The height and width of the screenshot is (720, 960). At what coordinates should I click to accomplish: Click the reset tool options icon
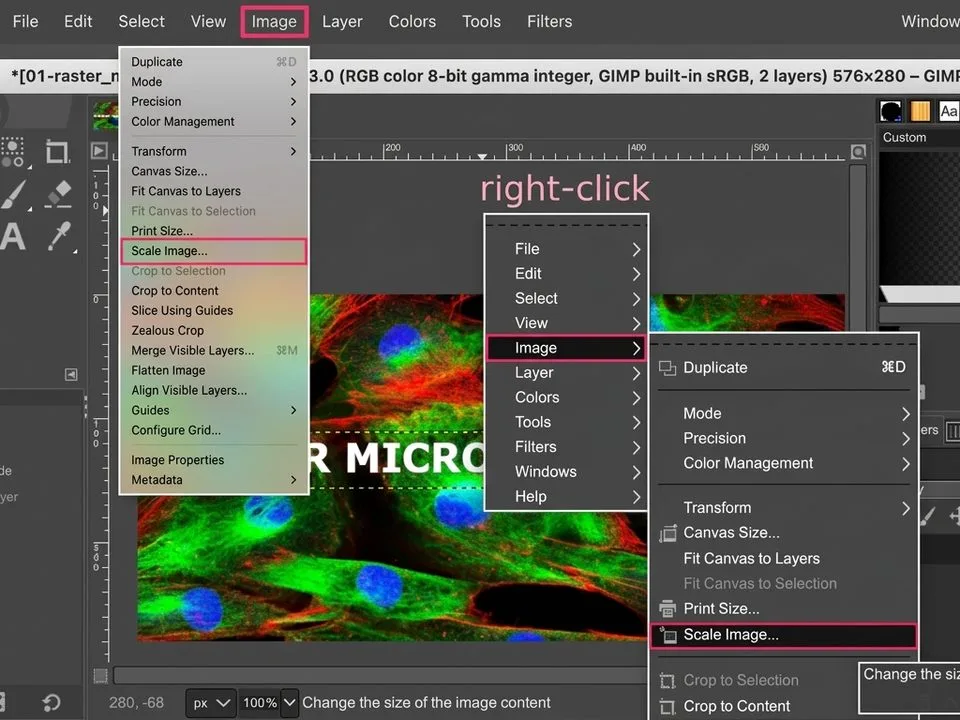click(x=51, y=702)
